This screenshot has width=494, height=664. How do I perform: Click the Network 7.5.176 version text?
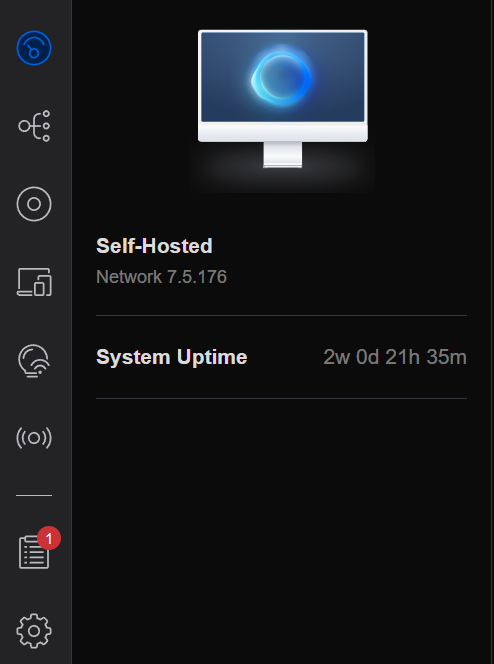[161, 277]
